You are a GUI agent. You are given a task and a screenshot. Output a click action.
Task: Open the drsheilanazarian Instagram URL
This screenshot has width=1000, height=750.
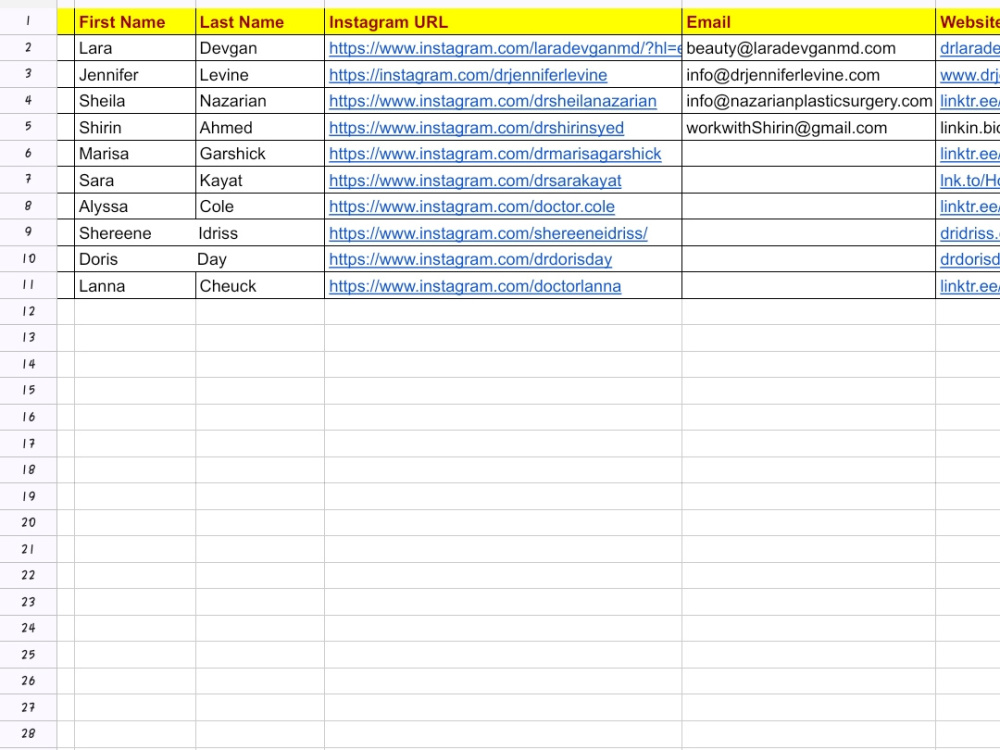coord(493,101)
